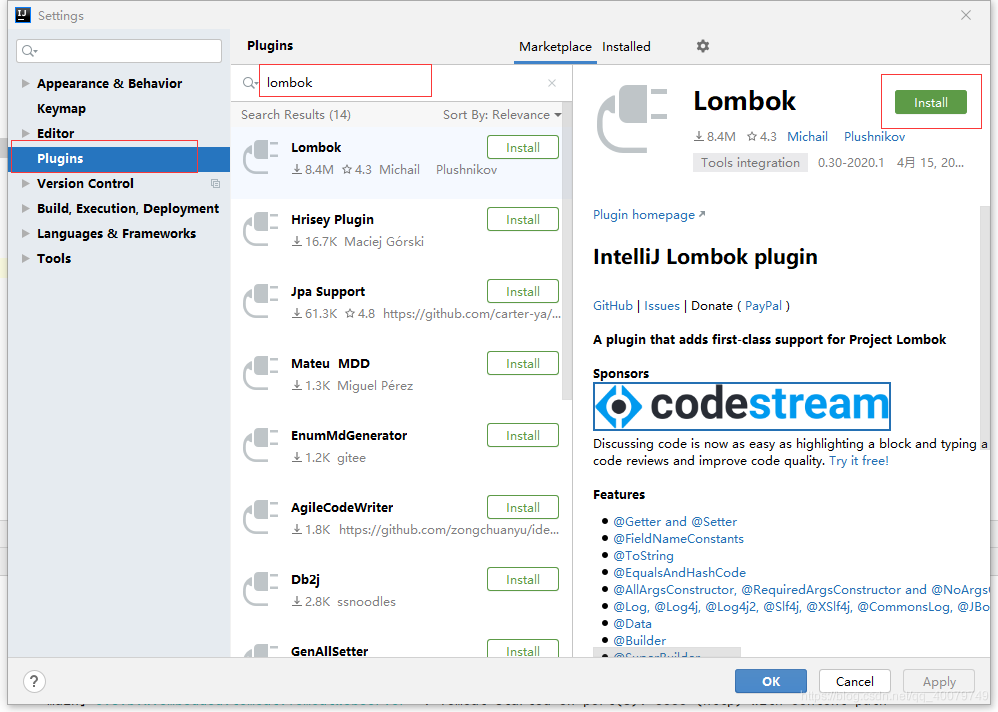Click the OK button

tap(771, 681)
